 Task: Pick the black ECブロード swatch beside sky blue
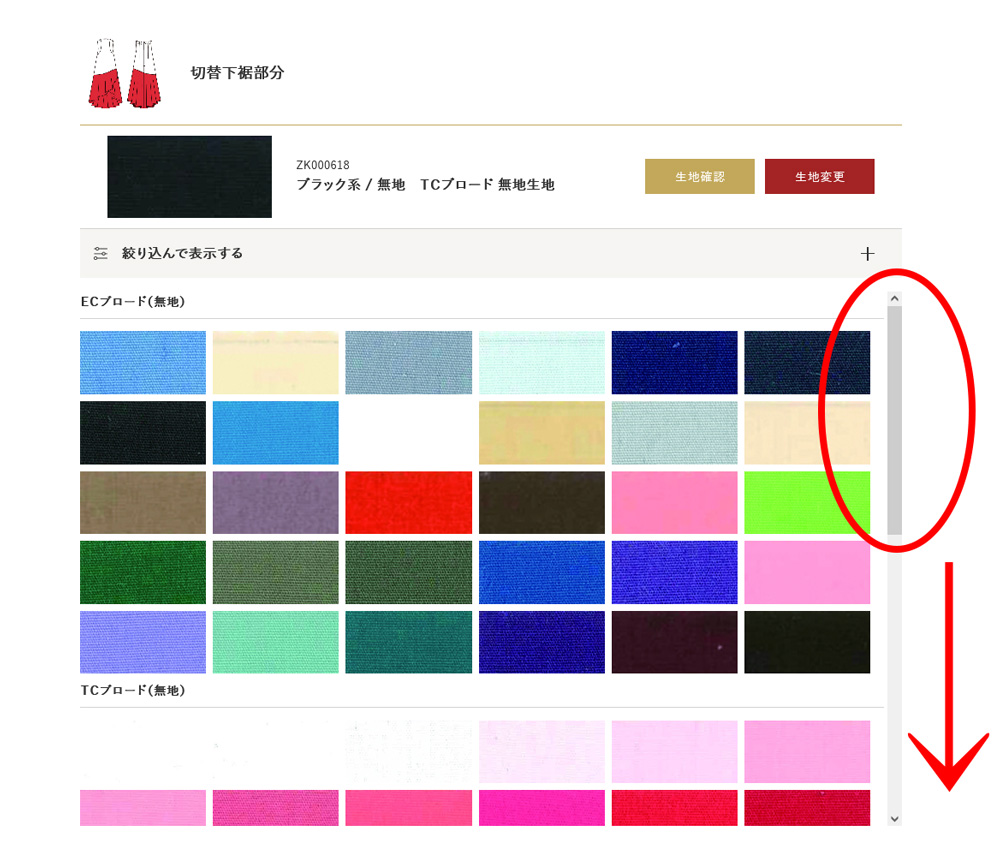pos(143,432)
